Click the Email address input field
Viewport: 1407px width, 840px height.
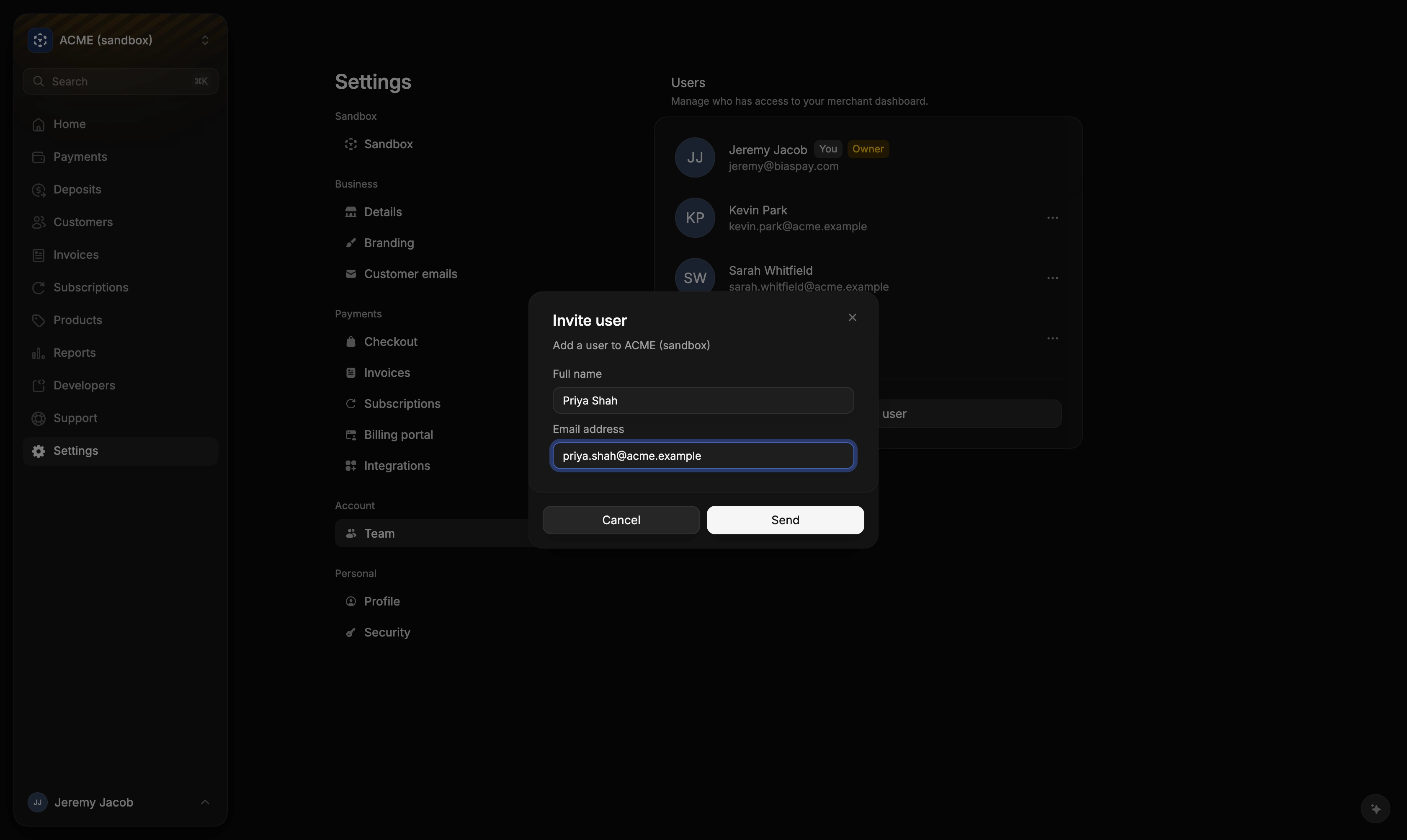tap(703, 456)
